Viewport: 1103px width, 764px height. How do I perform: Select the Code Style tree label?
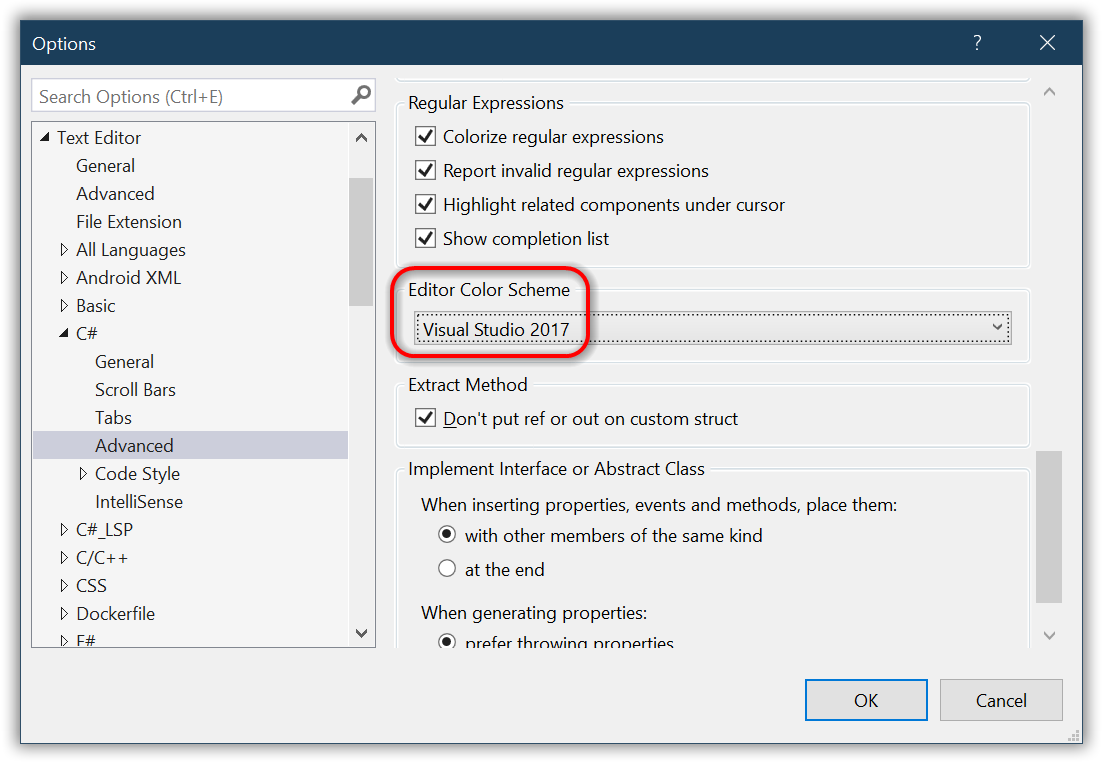(x=137, y=473)
